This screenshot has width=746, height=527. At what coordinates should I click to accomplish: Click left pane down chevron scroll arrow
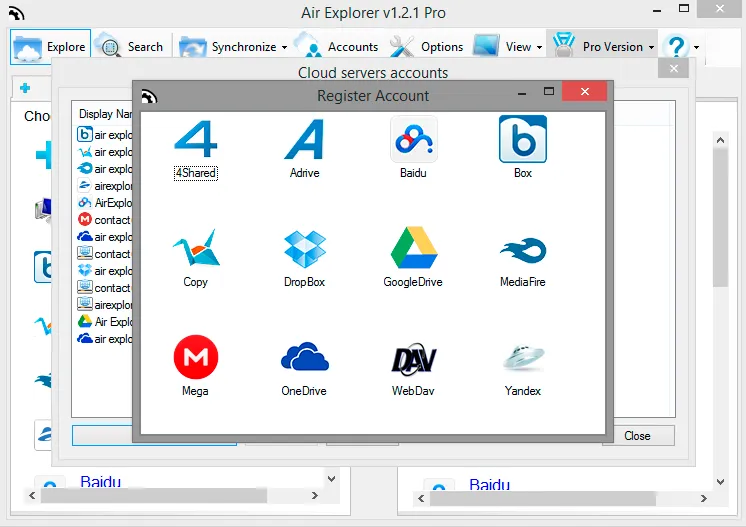(x=332, y=478)
